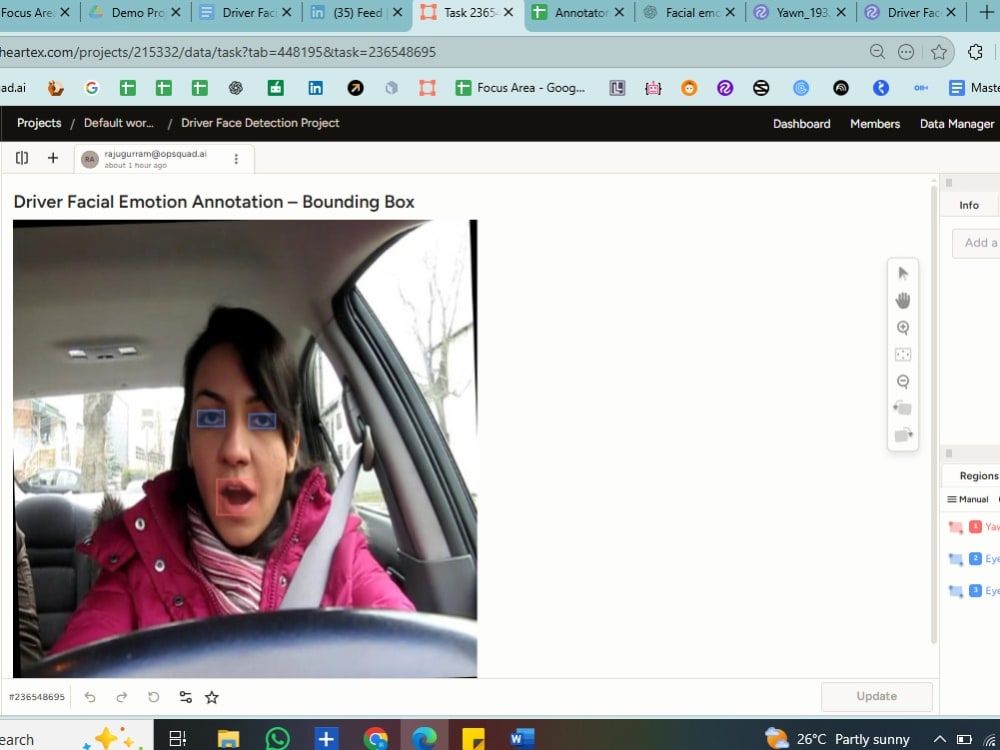
Task: Switch to Info panel tab
Action: (x=969, y=205)
